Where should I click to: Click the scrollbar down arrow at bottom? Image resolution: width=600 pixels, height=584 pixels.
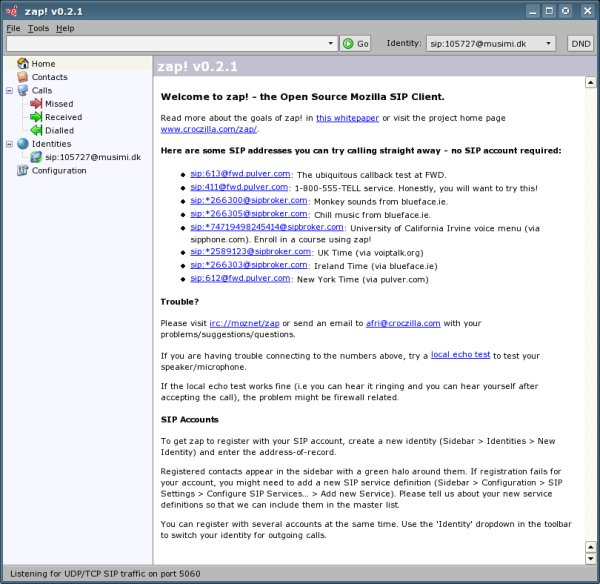[590, 559]
